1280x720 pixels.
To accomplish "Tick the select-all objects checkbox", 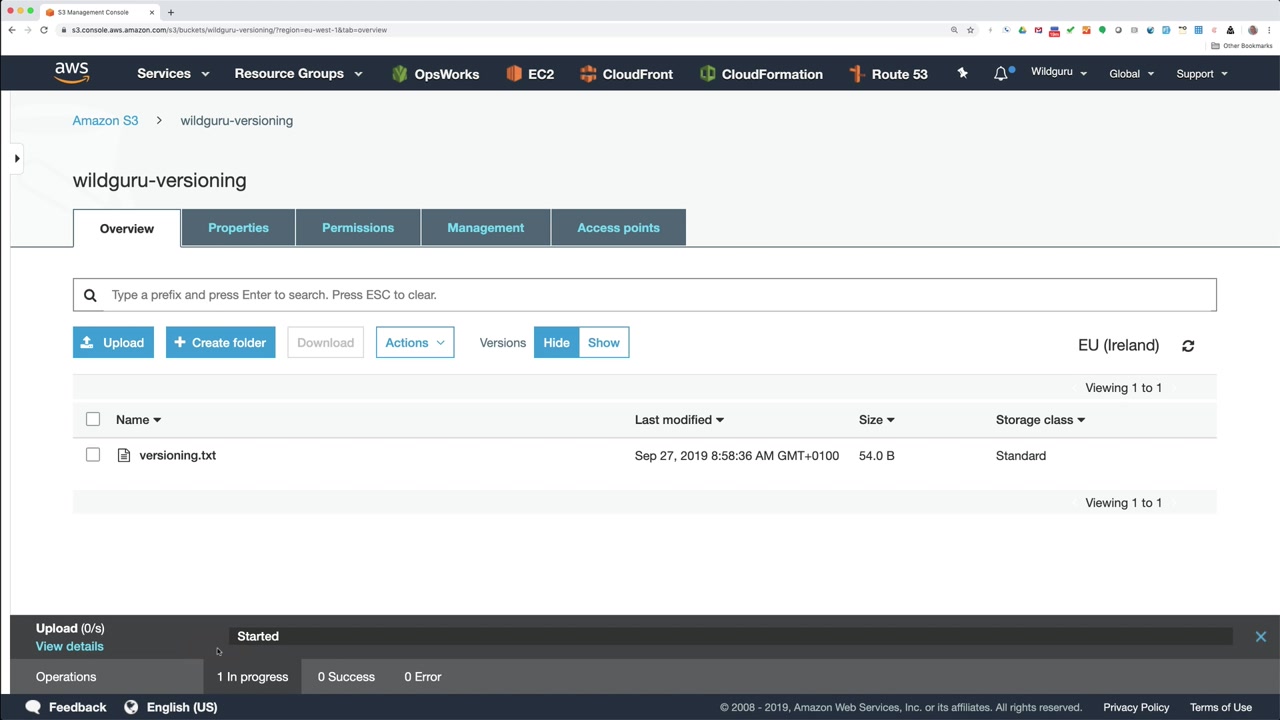I will (93, 419).
